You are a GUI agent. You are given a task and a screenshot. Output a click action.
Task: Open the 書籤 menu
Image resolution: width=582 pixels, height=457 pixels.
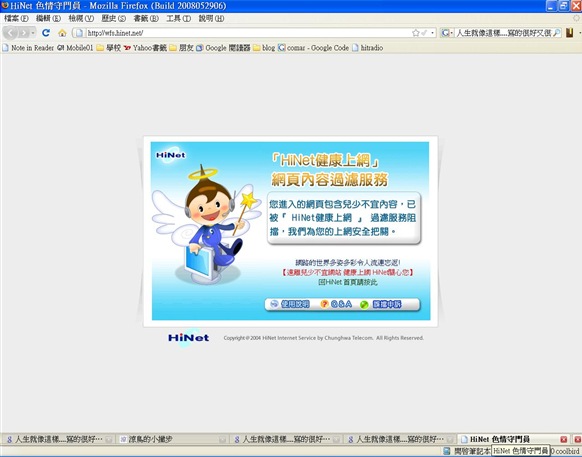tap(146, 18)
